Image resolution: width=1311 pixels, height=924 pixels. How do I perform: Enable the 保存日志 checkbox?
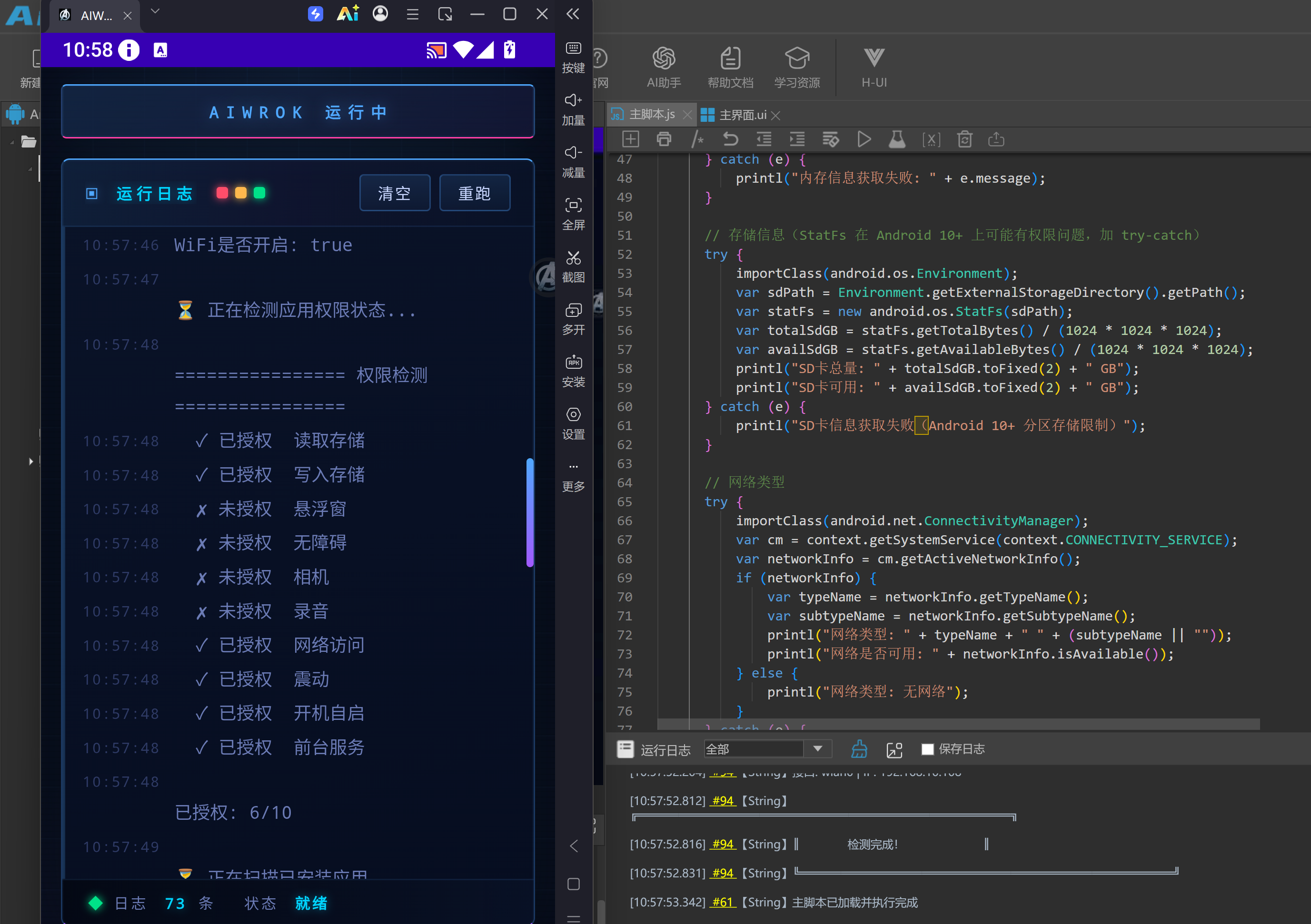click(x=927, y=749)
